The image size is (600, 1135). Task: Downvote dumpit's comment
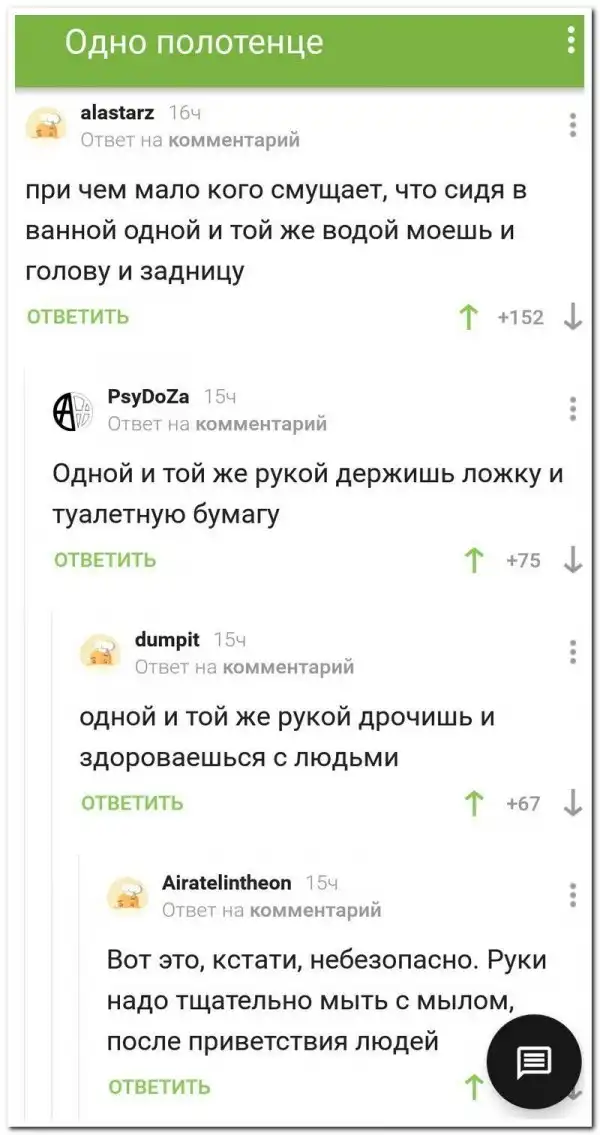pyautogui.click(x=573, y=803)
